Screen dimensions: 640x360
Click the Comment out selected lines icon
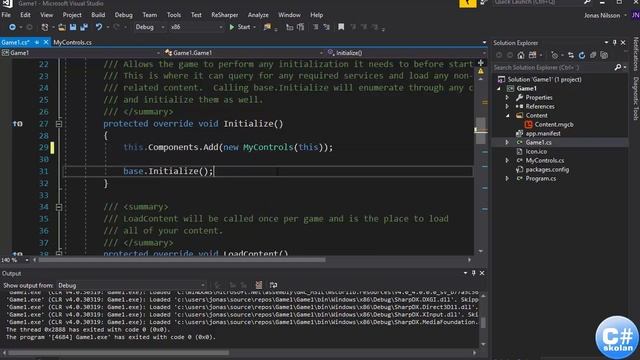[316, 27]
